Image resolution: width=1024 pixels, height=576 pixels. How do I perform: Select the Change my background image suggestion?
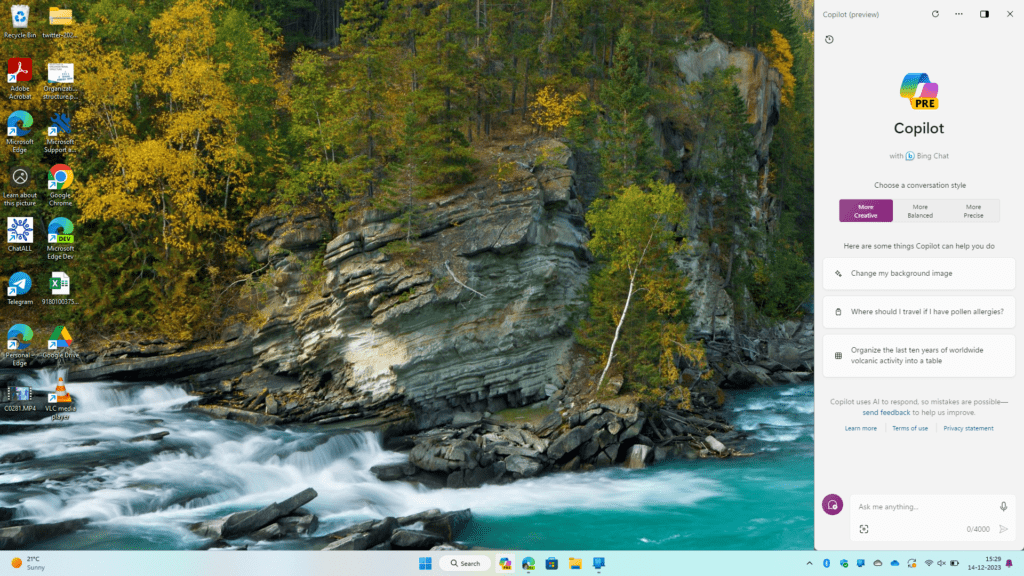(x=918, y=273)
